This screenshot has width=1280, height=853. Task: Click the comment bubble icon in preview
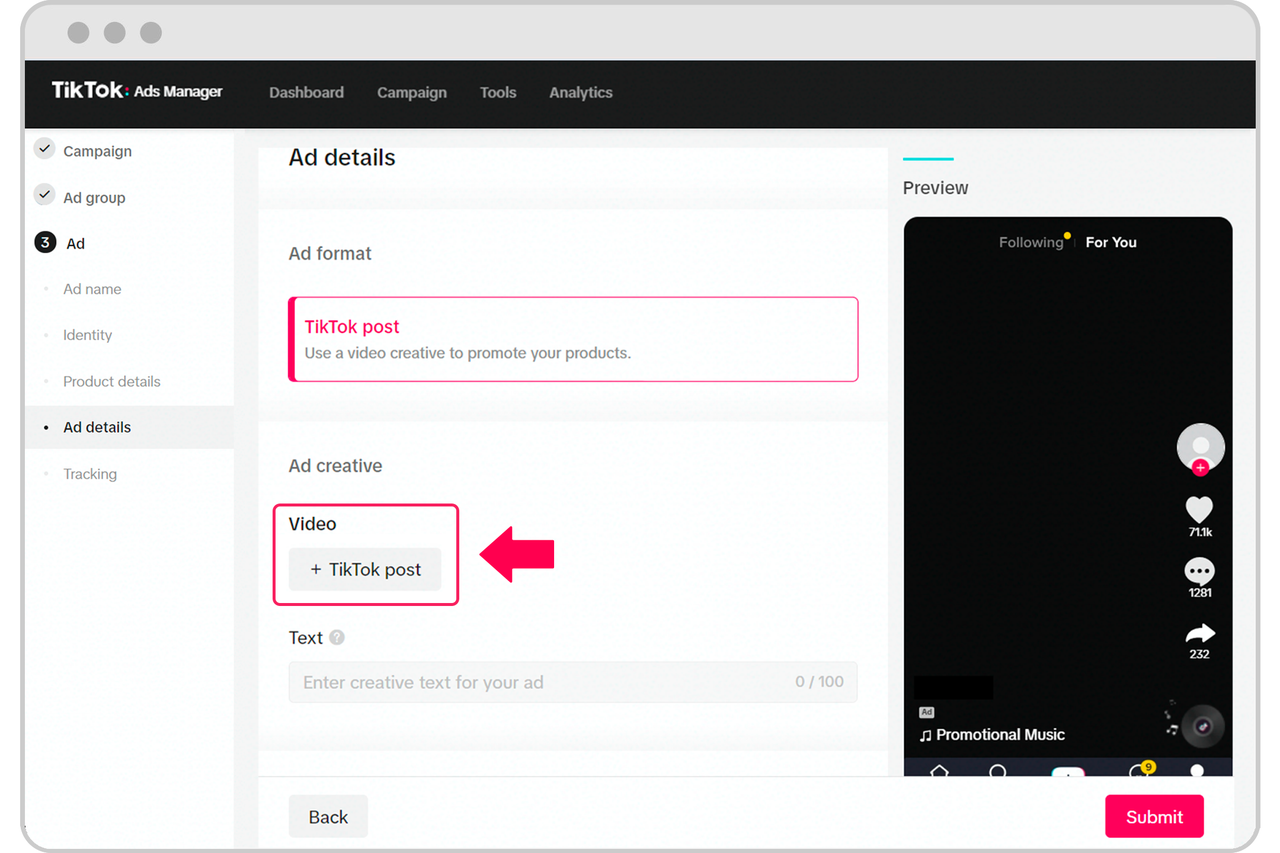pyautogui.click(x=1199, y=571)
